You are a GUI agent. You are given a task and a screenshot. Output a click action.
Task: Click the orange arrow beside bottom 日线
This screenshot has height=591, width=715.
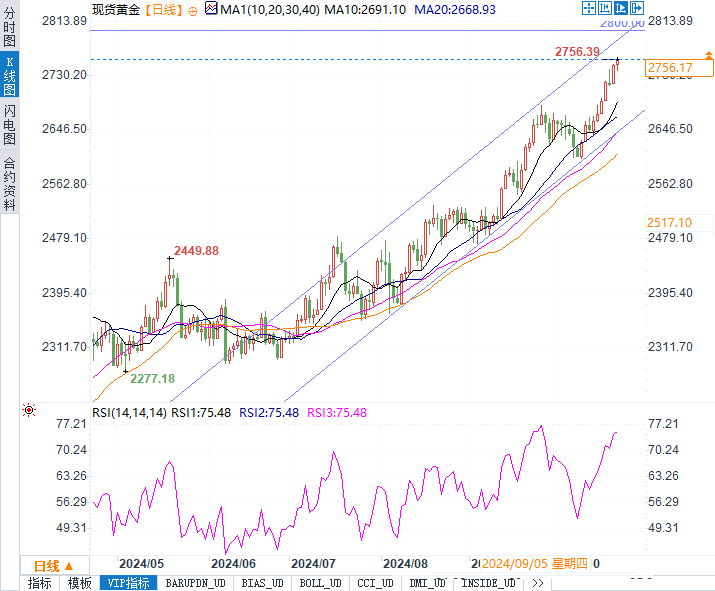tap(70, 564)
